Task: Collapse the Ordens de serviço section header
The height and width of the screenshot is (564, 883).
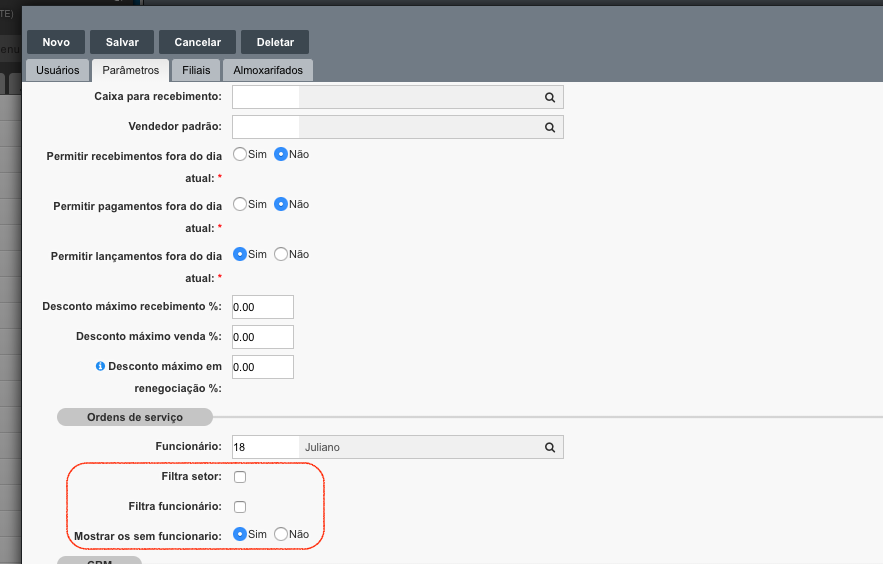Action: pos(134,417)
